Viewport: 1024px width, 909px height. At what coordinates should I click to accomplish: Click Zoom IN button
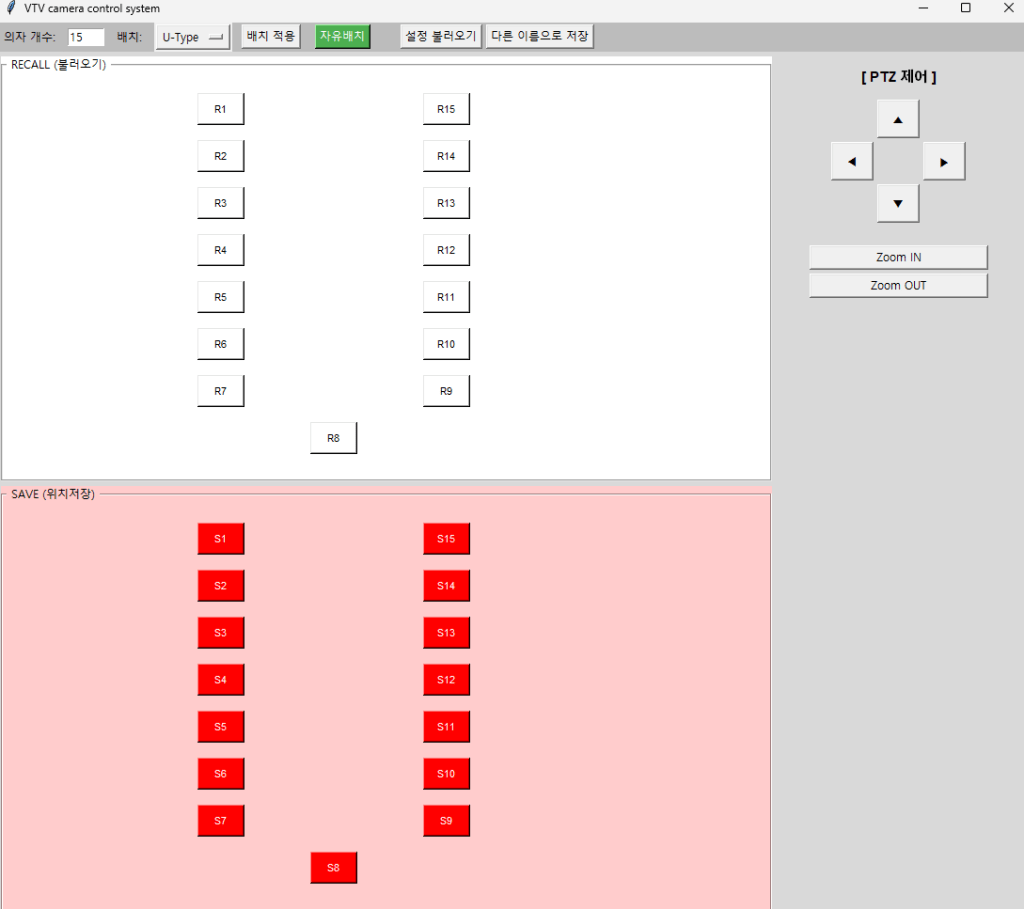pos(898,257)
